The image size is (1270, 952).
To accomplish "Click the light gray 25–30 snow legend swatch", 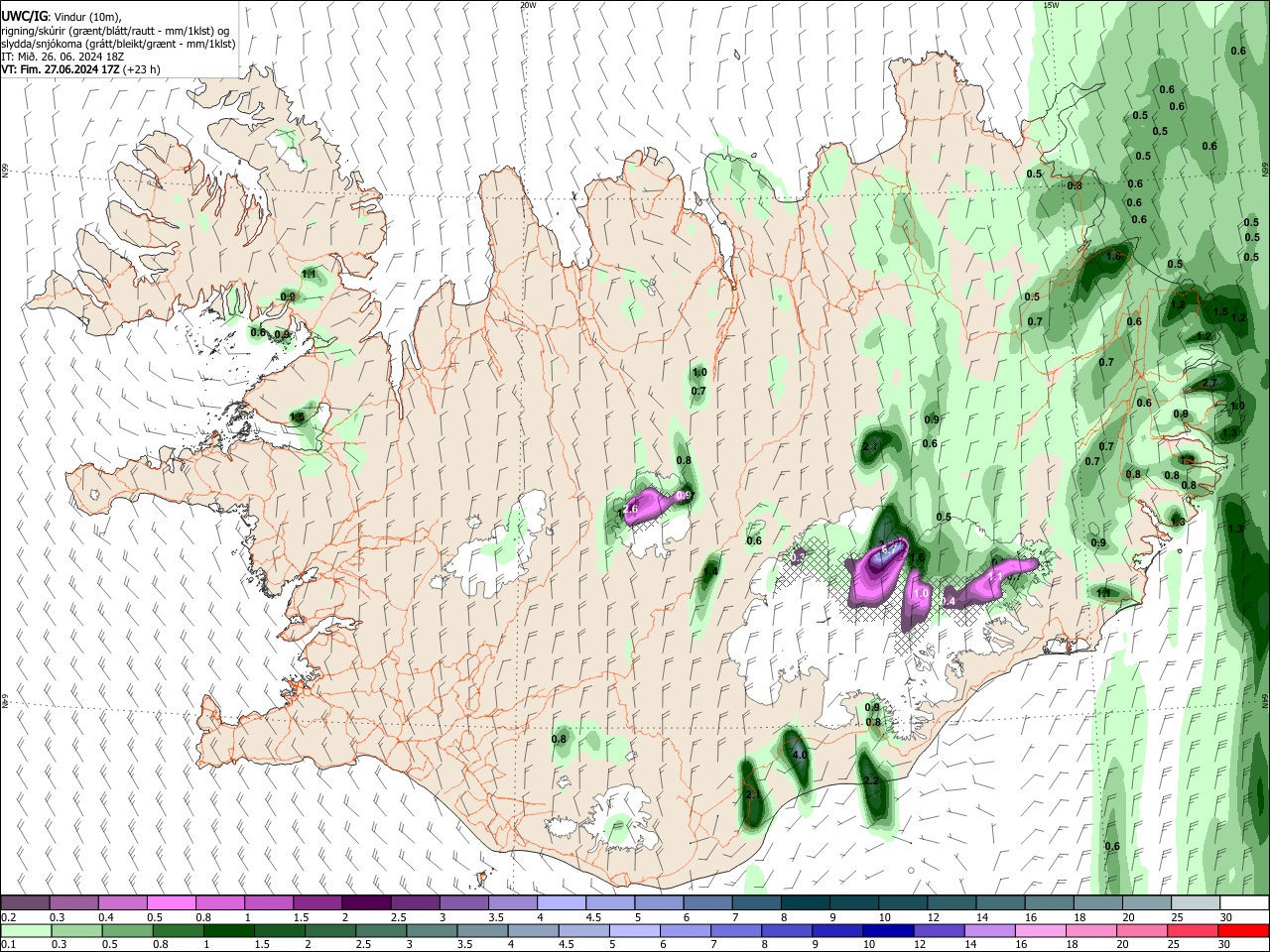I will [x=1196, y=902].
